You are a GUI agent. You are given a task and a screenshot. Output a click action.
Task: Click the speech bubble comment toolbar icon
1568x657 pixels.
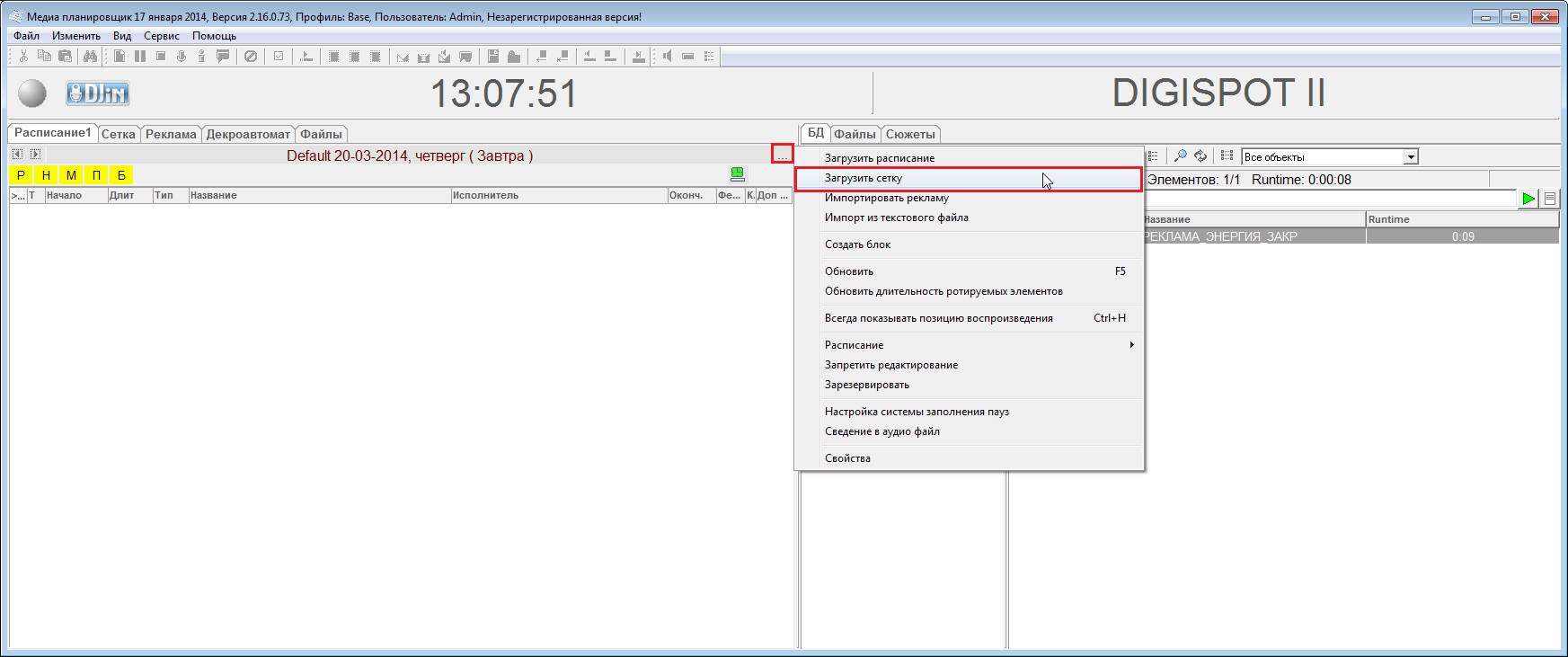223,56
